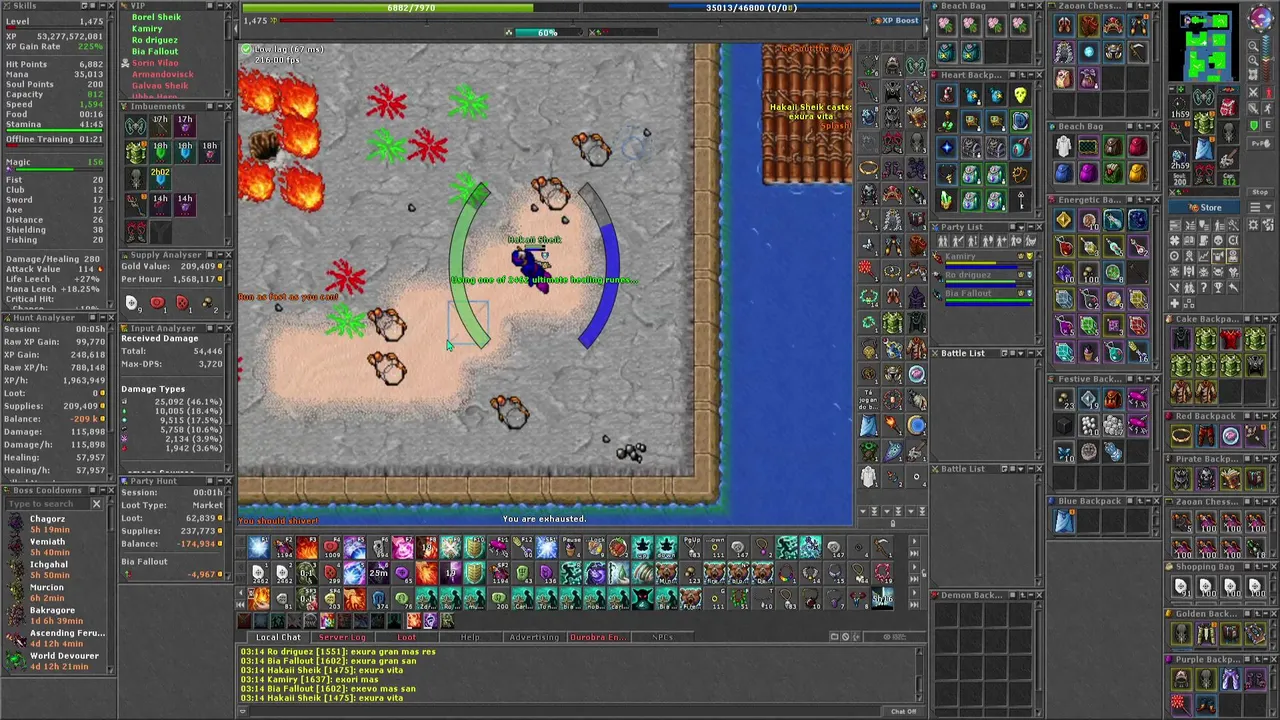Open main menu dropdown beside Store
The width and height of the screenshot is (1280, 720).
coord(1260,207)
